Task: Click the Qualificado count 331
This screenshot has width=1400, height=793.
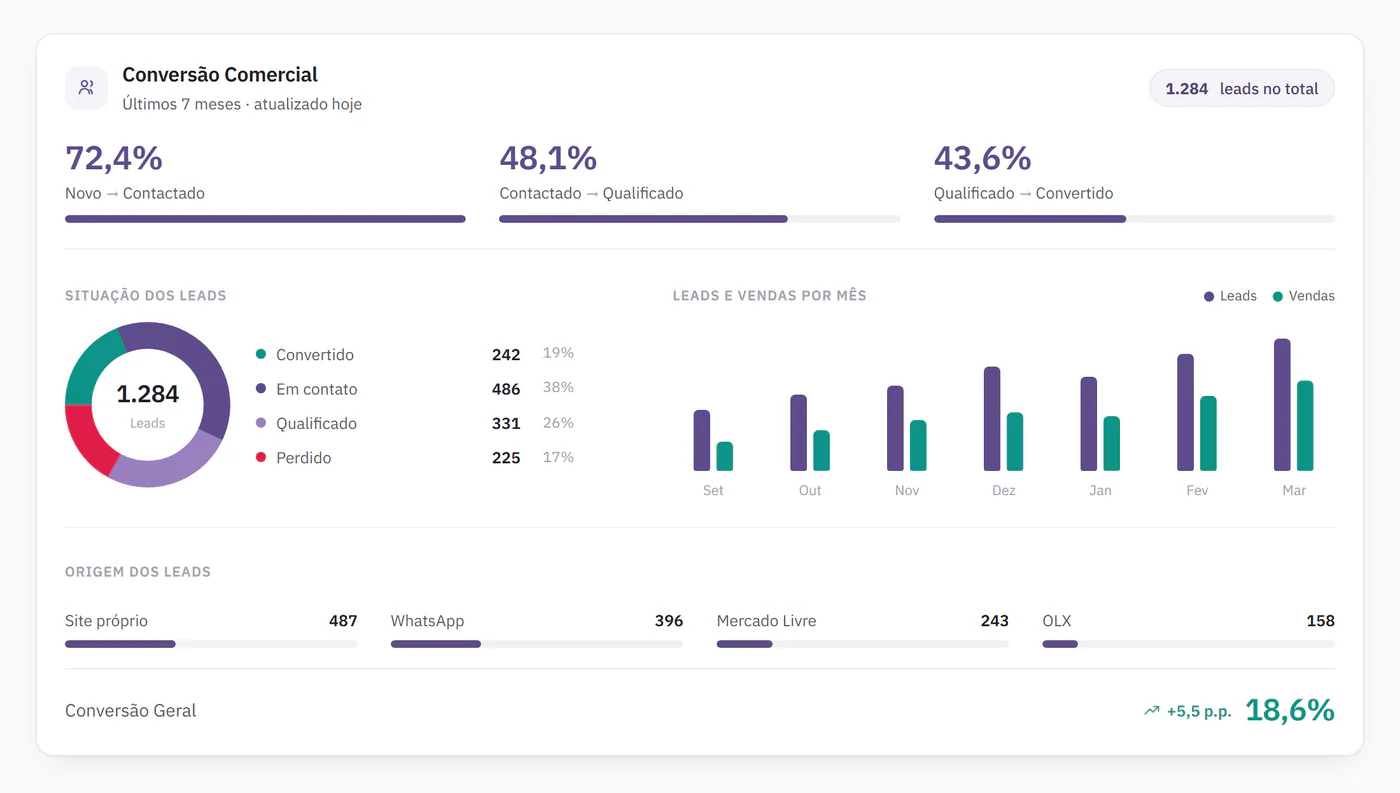Action: (506, 424)
